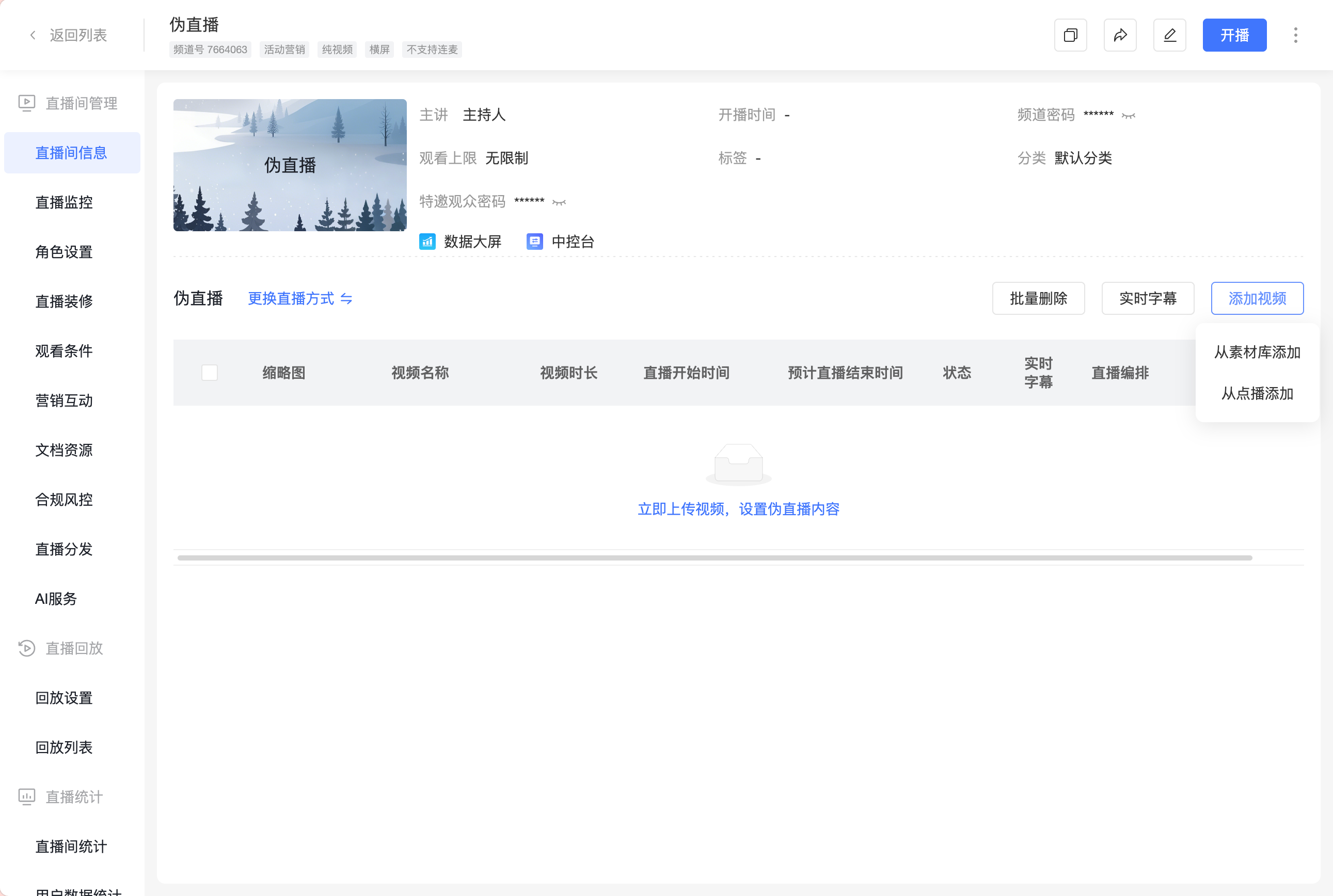Click the 预计直播结束时间 column header

click(x=846, y=373)
